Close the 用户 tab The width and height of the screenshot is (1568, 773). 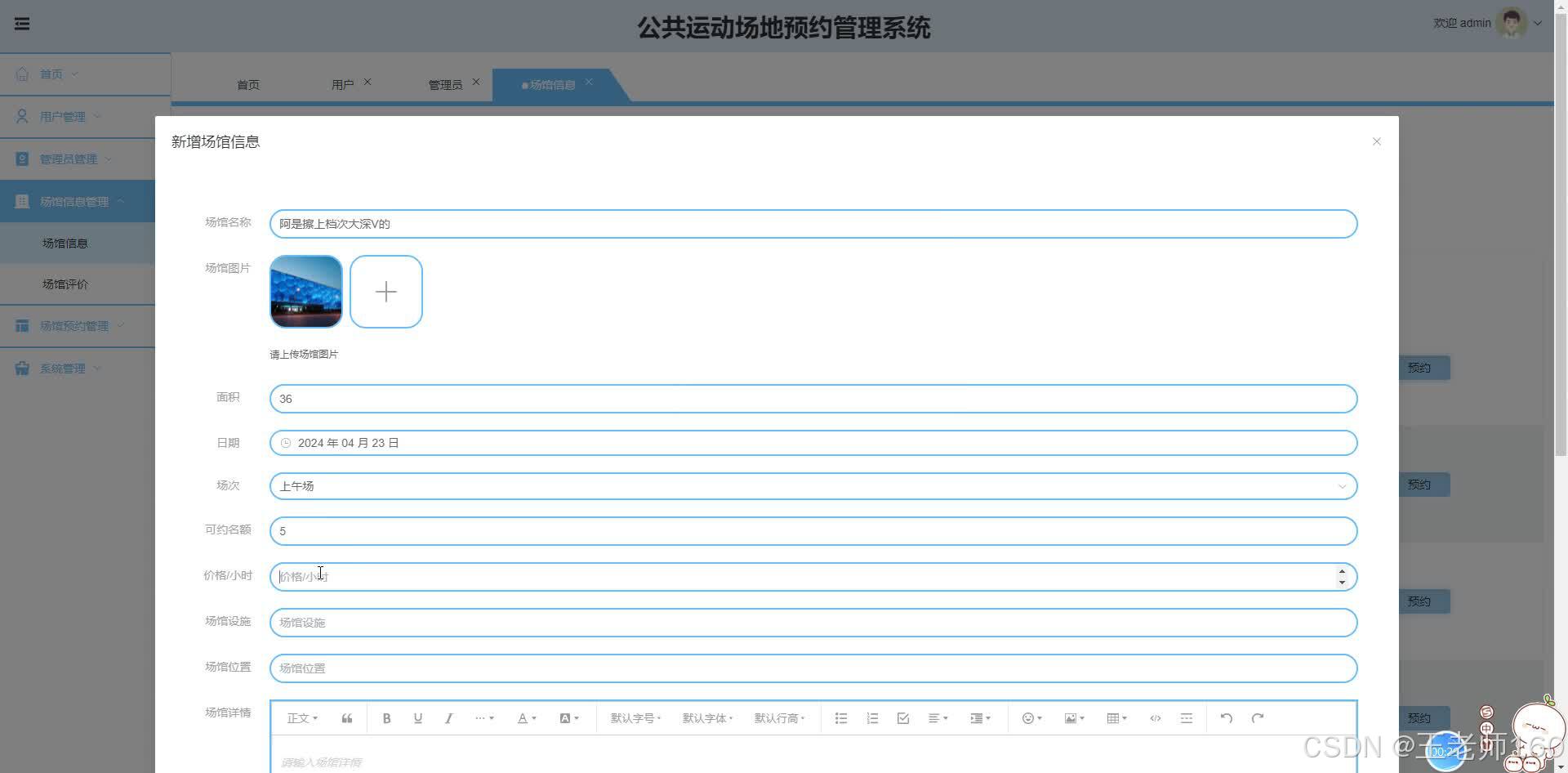[x=367, y=82]
